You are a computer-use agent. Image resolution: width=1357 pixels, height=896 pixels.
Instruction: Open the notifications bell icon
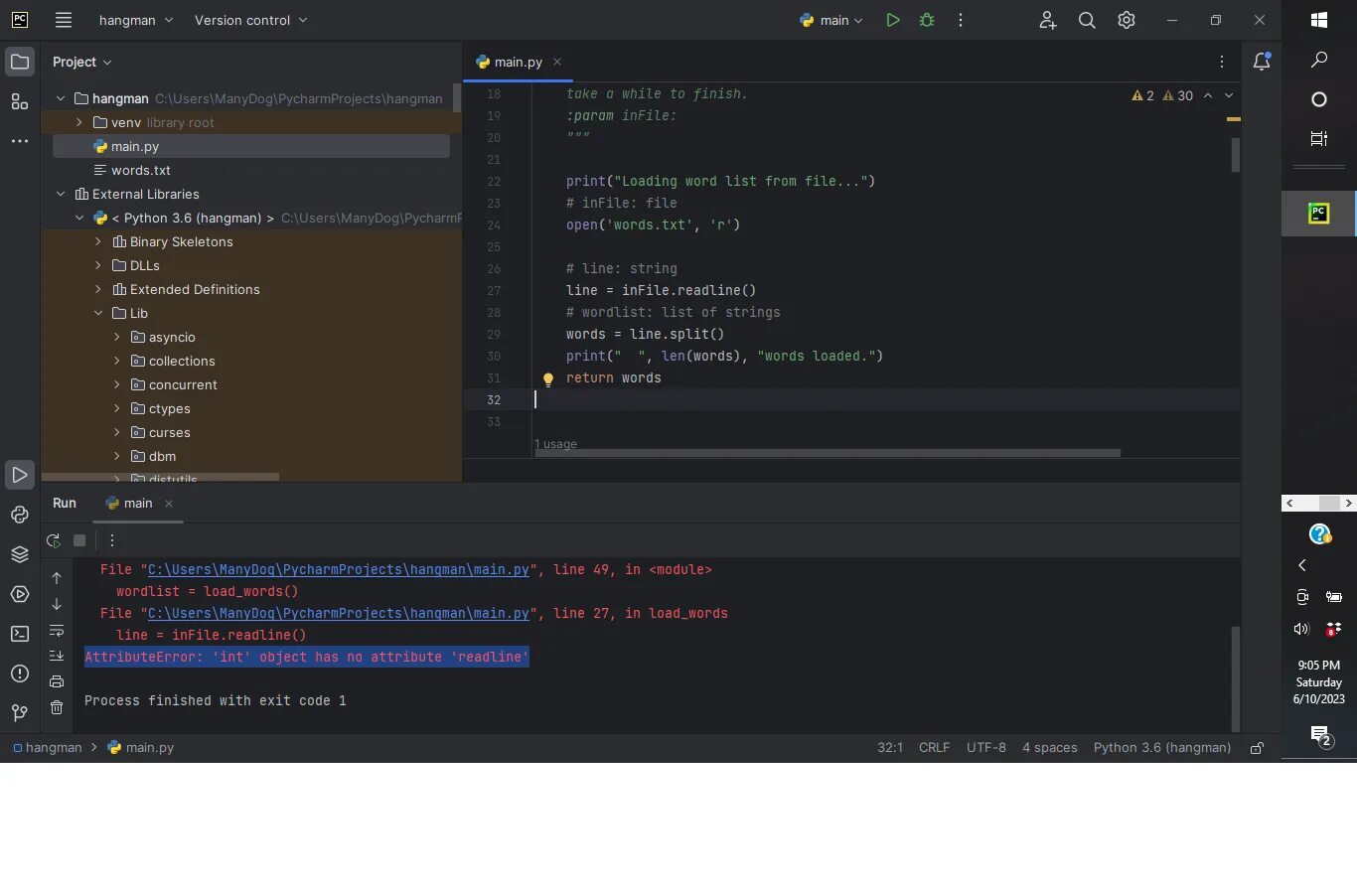click(x=1262, y=62)
